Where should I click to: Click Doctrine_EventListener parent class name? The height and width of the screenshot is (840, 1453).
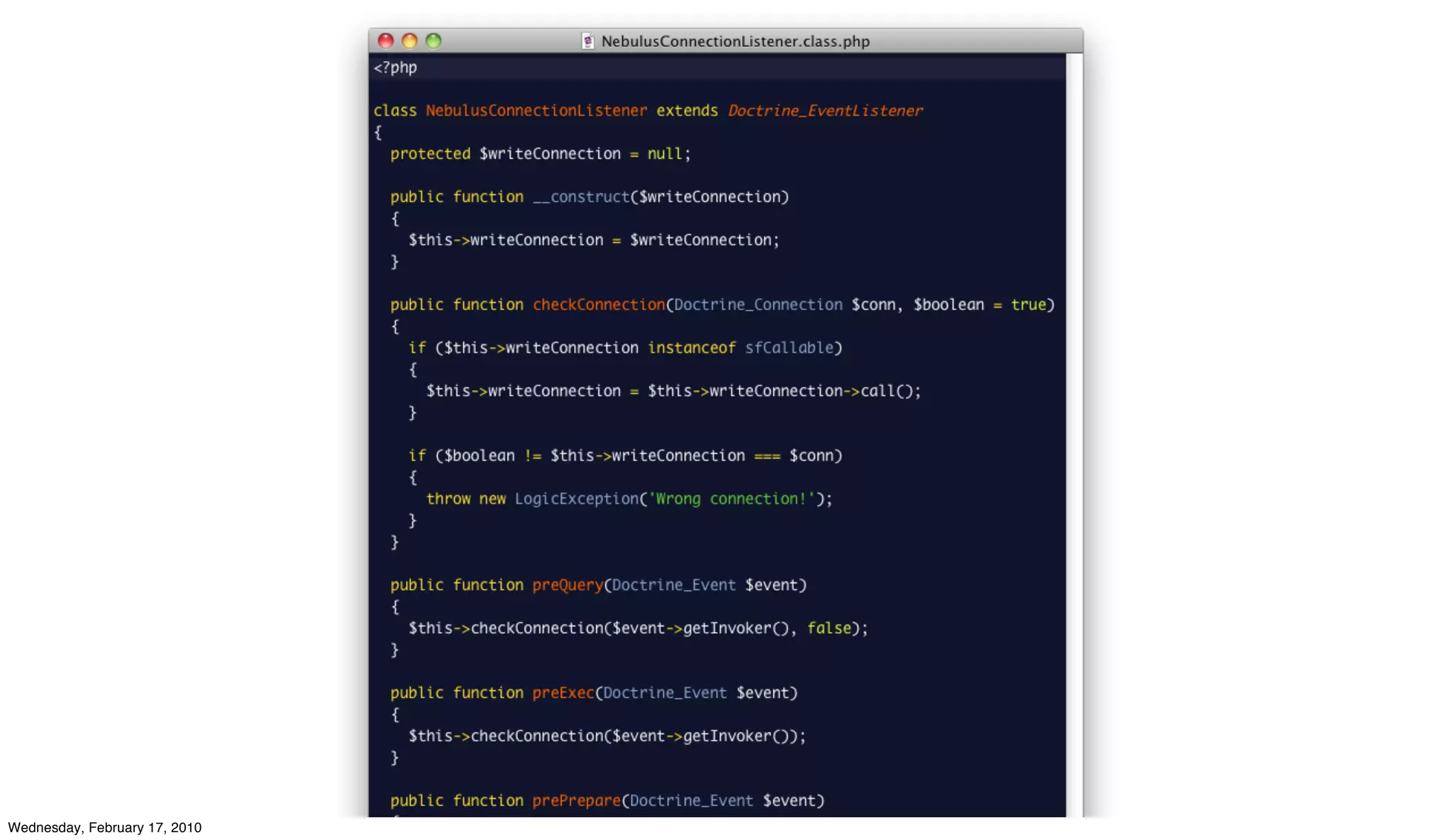point(825,111)
